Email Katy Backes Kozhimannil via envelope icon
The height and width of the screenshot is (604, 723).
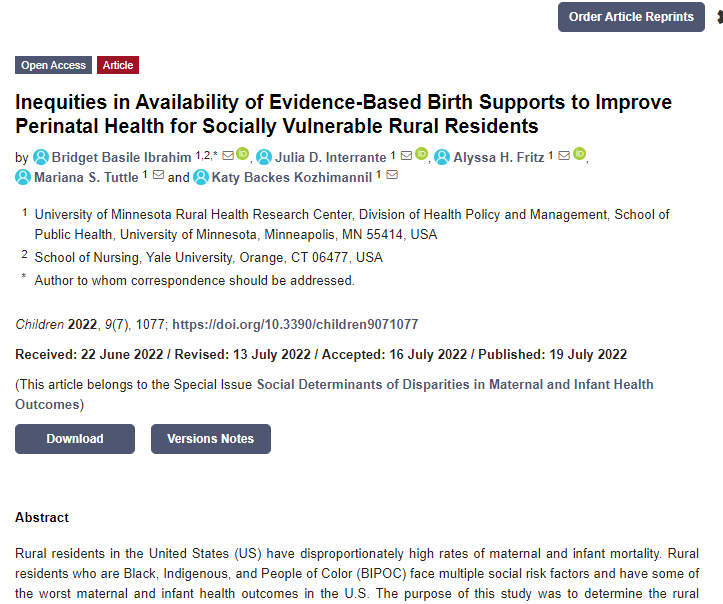click(392, 175)
